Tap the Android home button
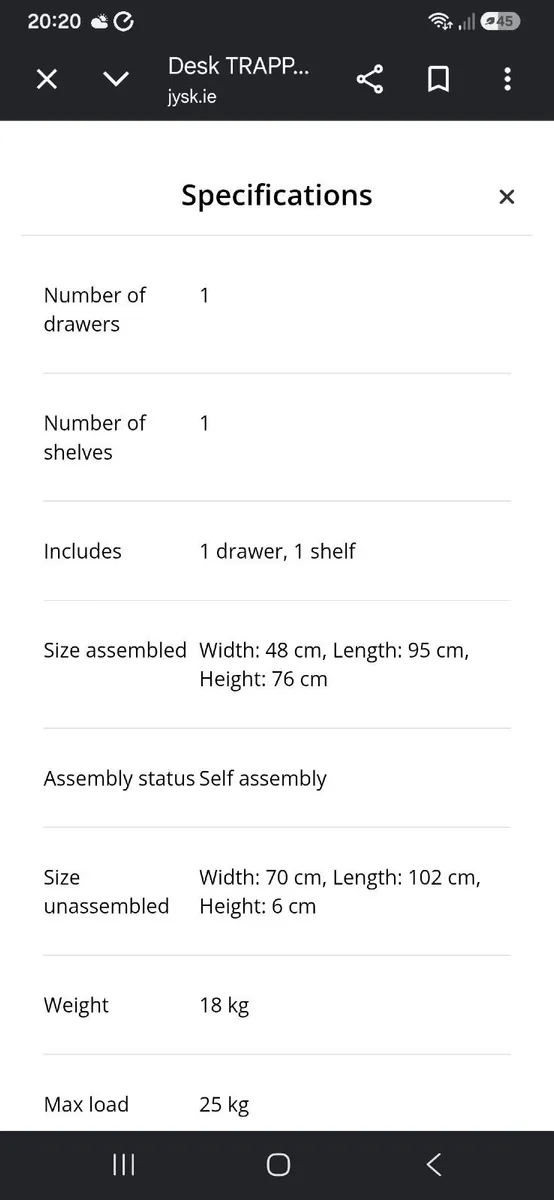The image size is (554, 1200). click(x=278, y=1164)
